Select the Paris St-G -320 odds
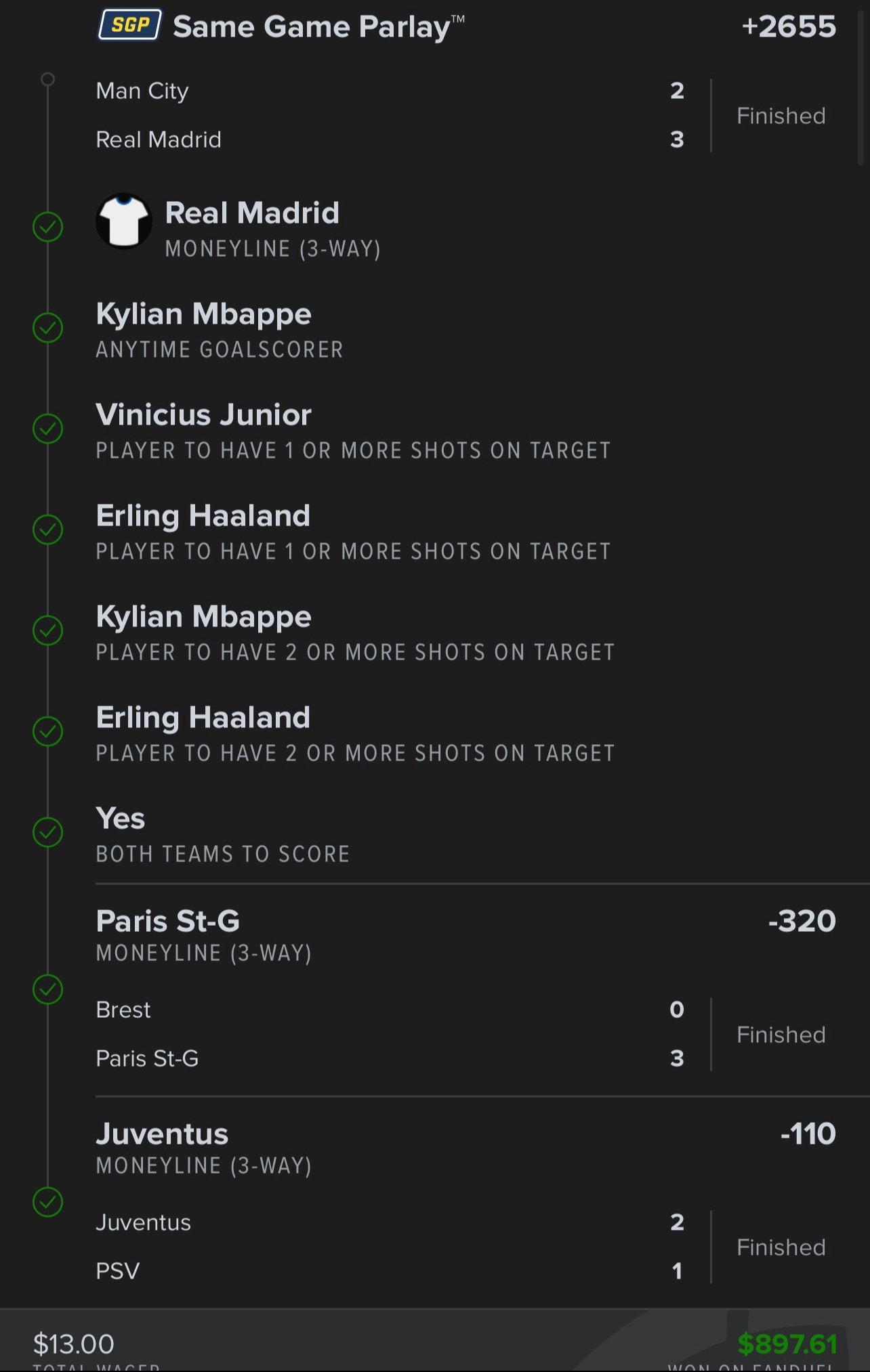 [x=802, y=921]
